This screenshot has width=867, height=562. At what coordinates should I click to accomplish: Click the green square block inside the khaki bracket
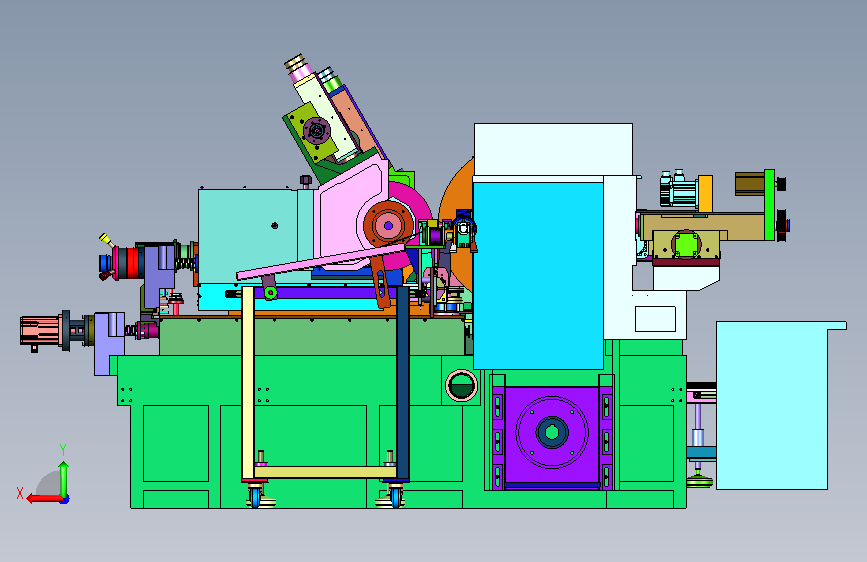tap(686, 244)
